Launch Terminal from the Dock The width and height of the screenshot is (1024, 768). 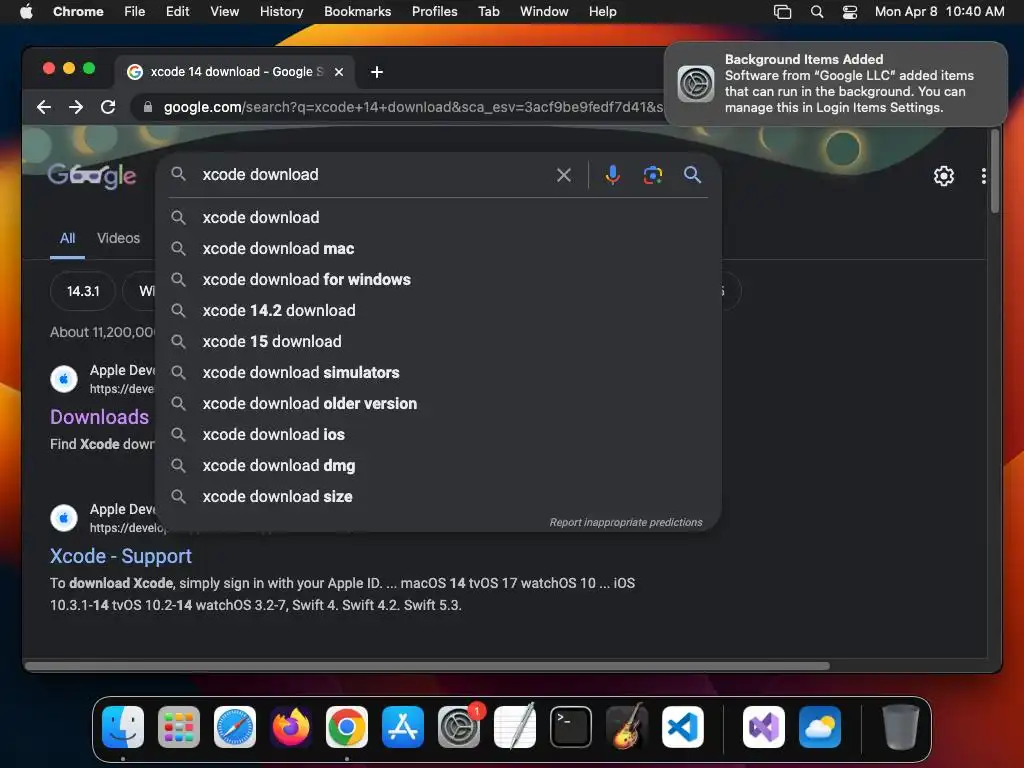(x=571, y=727)
